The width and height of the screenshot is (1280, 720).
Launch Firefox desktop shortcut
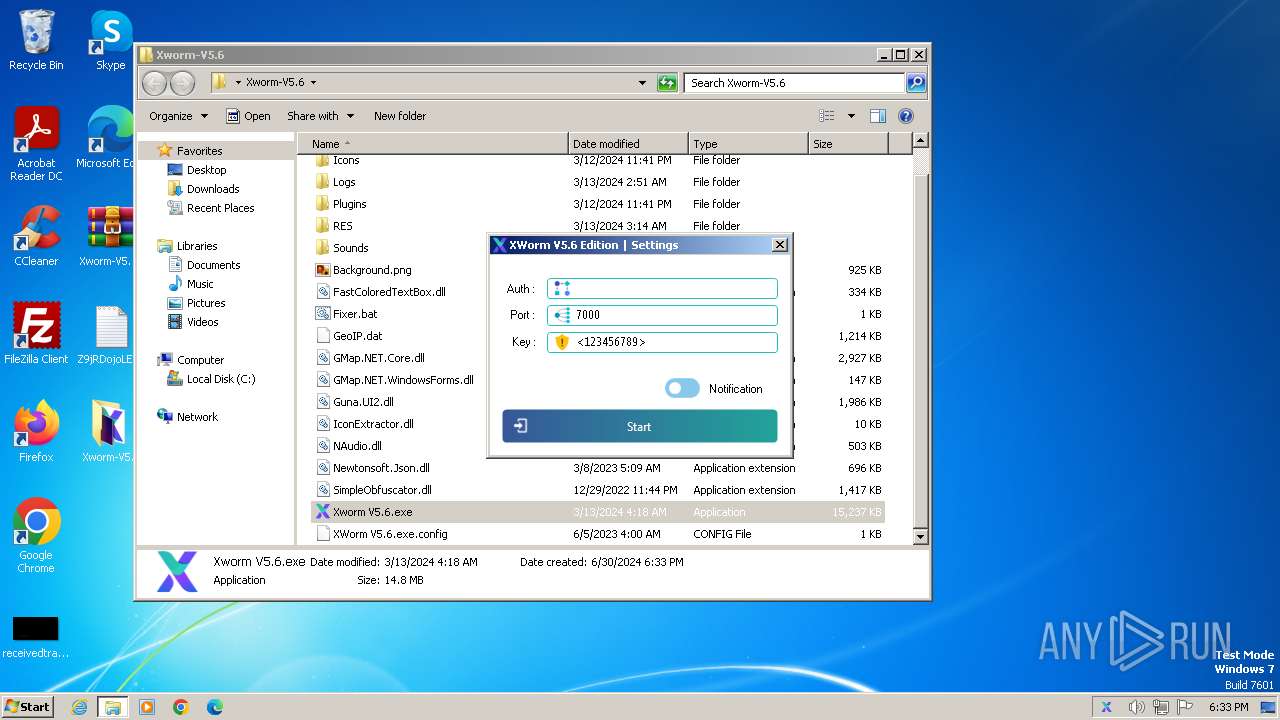tap(36, 432)
